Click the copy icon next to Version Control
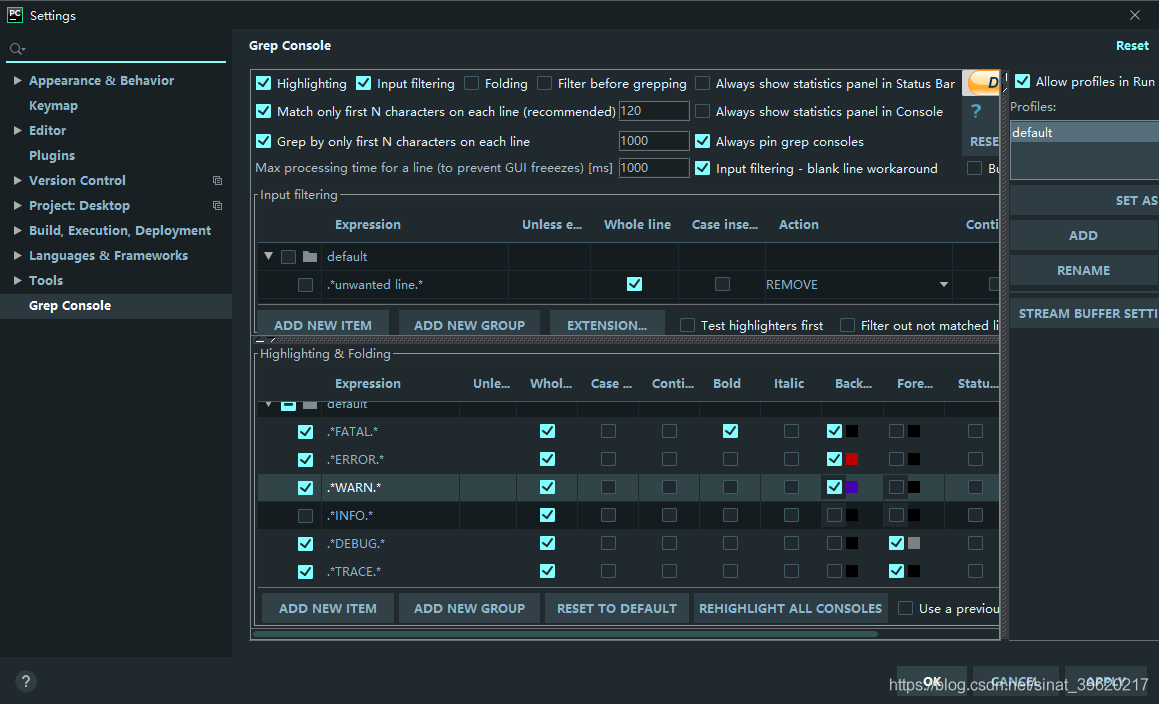 coord(217,180)
